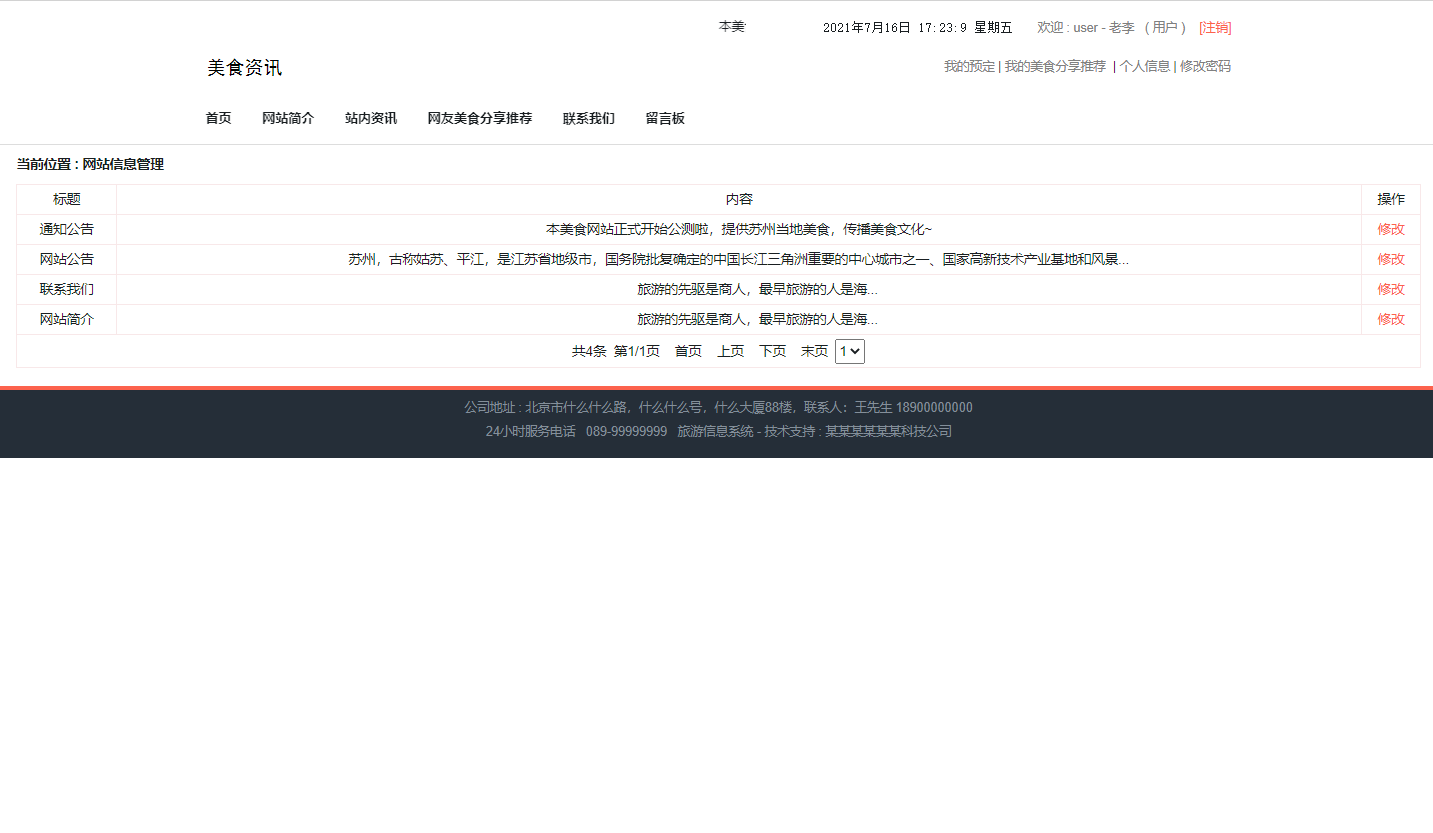This screenshot has height=833, width=1433.
Task: Open 我的预定 link
Action: (x=967, y=66)
